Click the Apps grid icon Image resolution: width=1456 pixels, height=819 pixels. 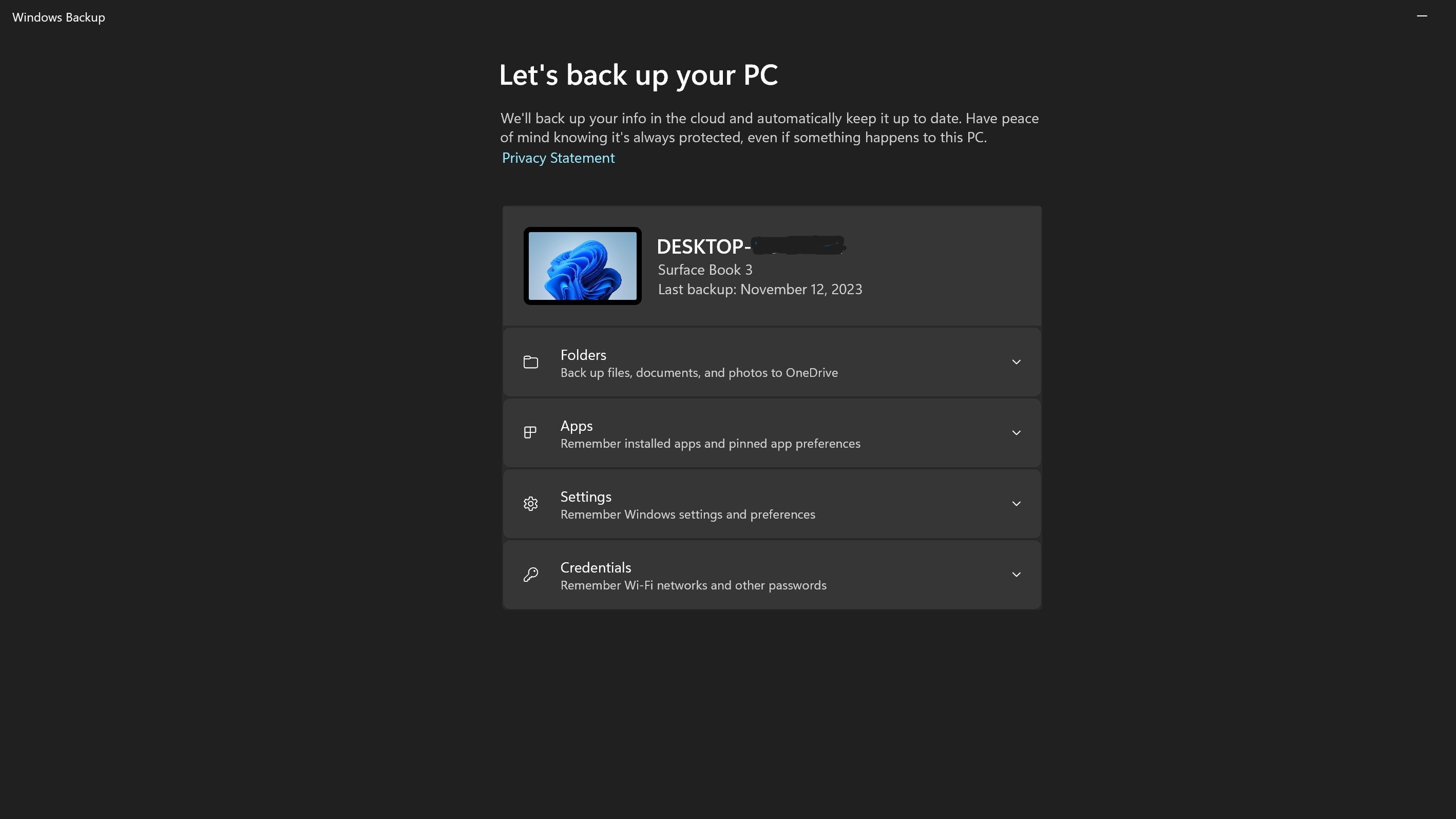tap(530, 432)
